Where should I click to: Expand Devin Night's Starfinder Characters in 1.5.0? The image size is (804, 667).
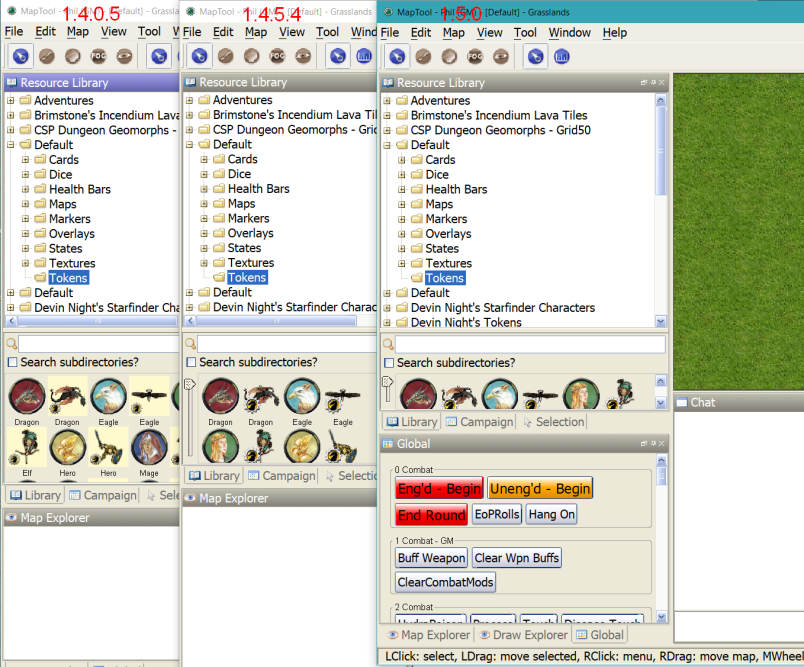point(387,308)
